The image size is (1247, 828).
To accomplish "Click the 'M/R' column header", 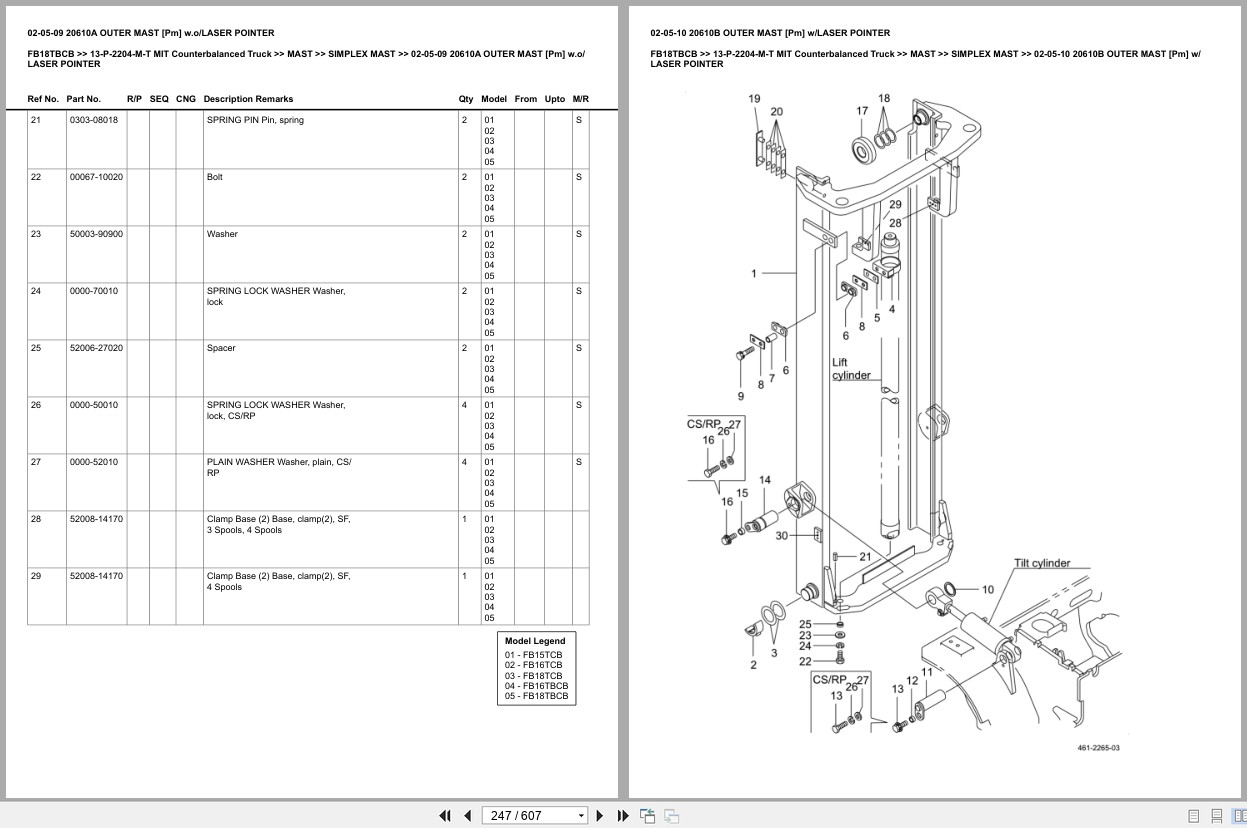I will (x=581, y=99).
